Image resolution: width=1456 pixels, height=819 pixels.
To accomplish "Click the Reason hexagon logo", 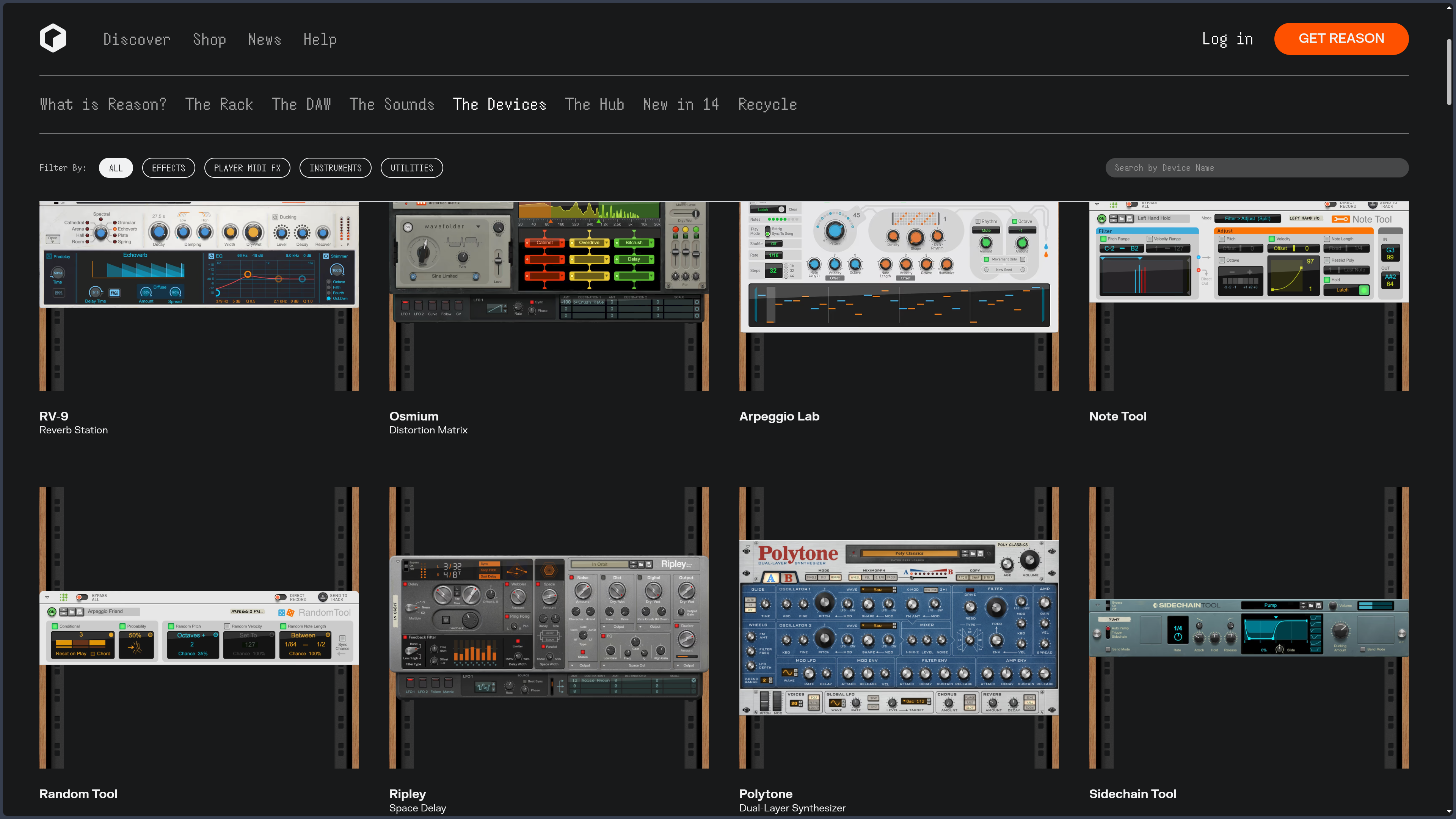I will [53, 38].
